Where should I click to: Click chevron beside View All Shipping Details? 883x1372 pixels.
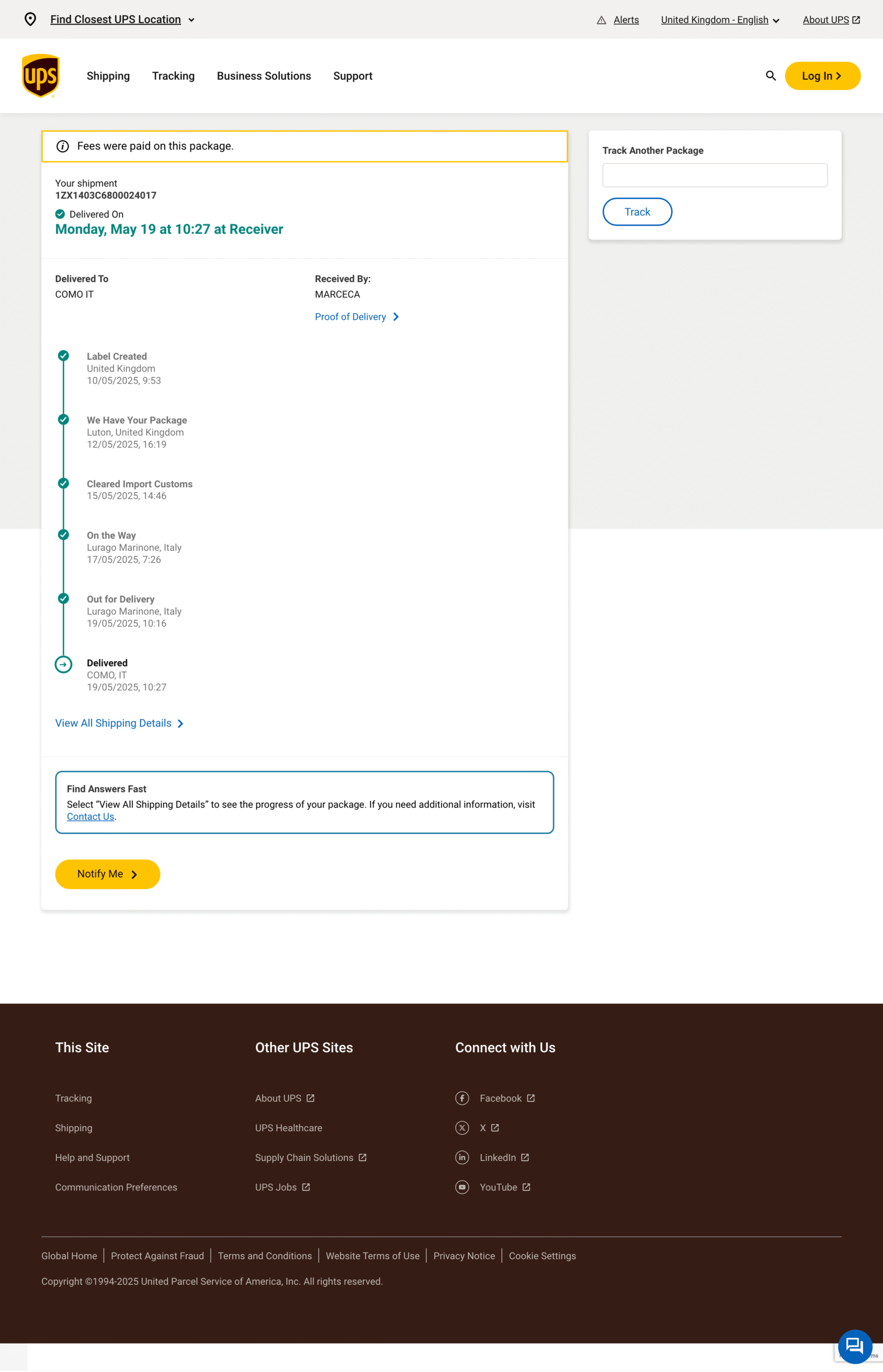coord(180,724)
